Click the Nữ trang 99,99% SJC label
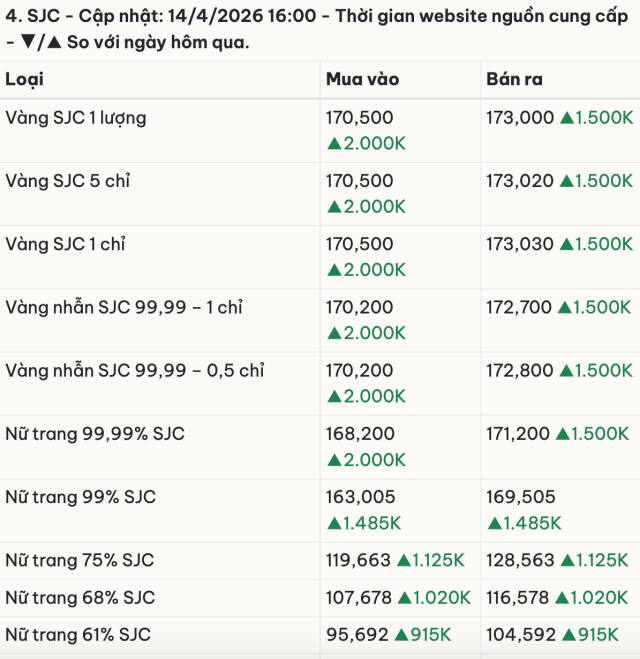 pos(95,434)
